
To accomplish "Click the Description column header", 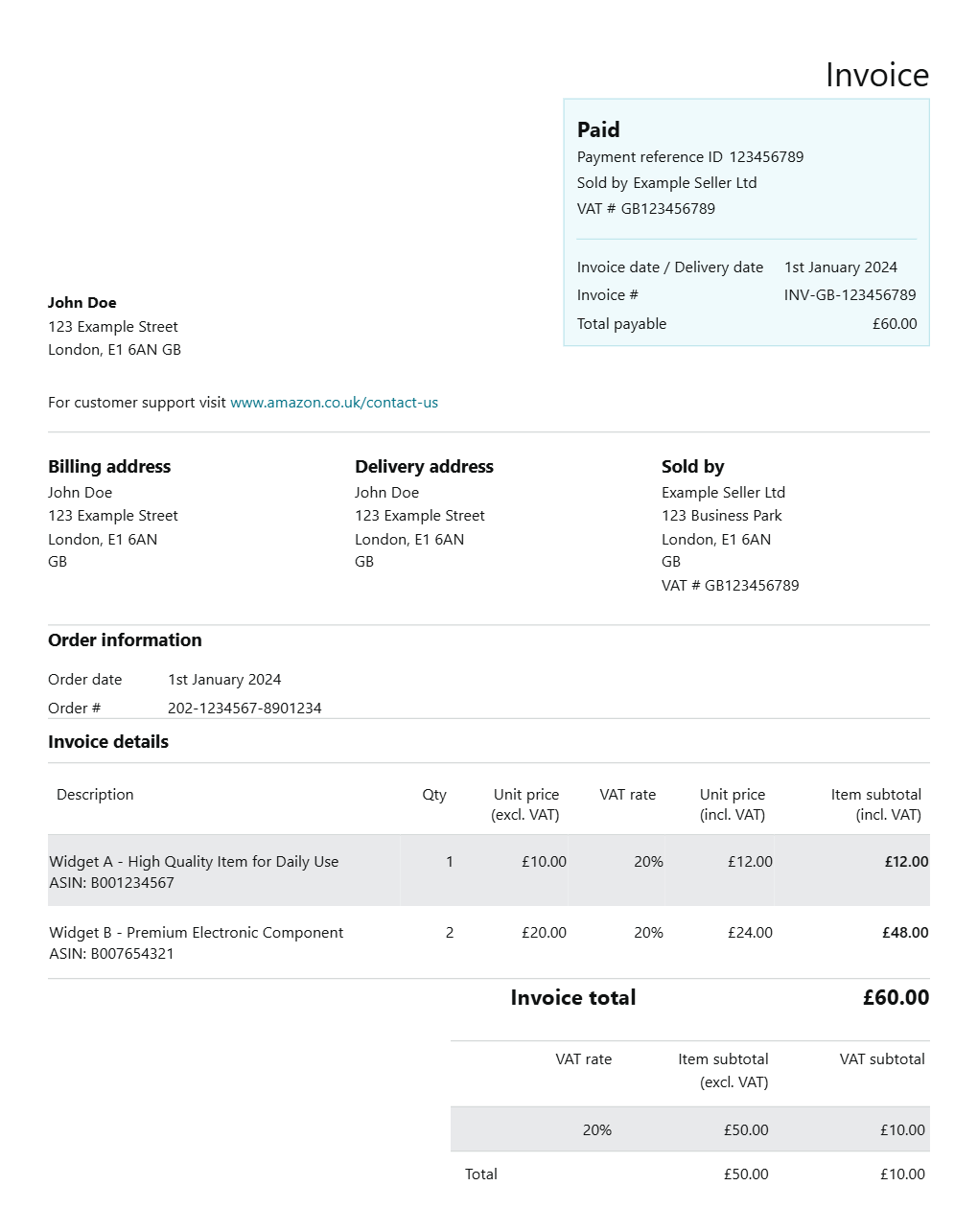I will 95,795.
